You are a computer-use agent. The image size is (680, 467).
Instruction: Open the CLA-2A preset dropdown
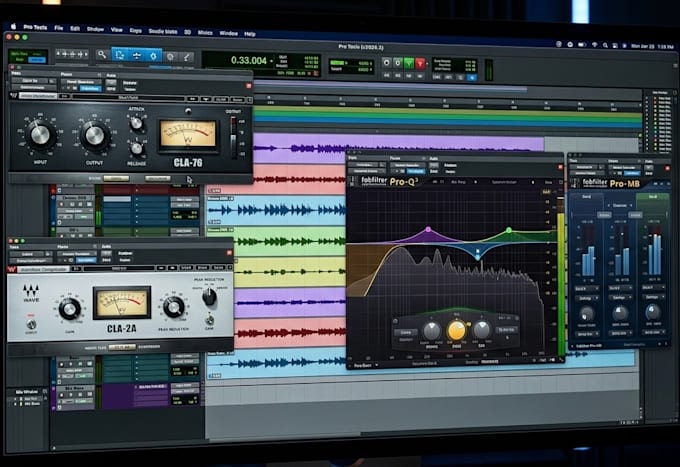[x=76, y=254]
